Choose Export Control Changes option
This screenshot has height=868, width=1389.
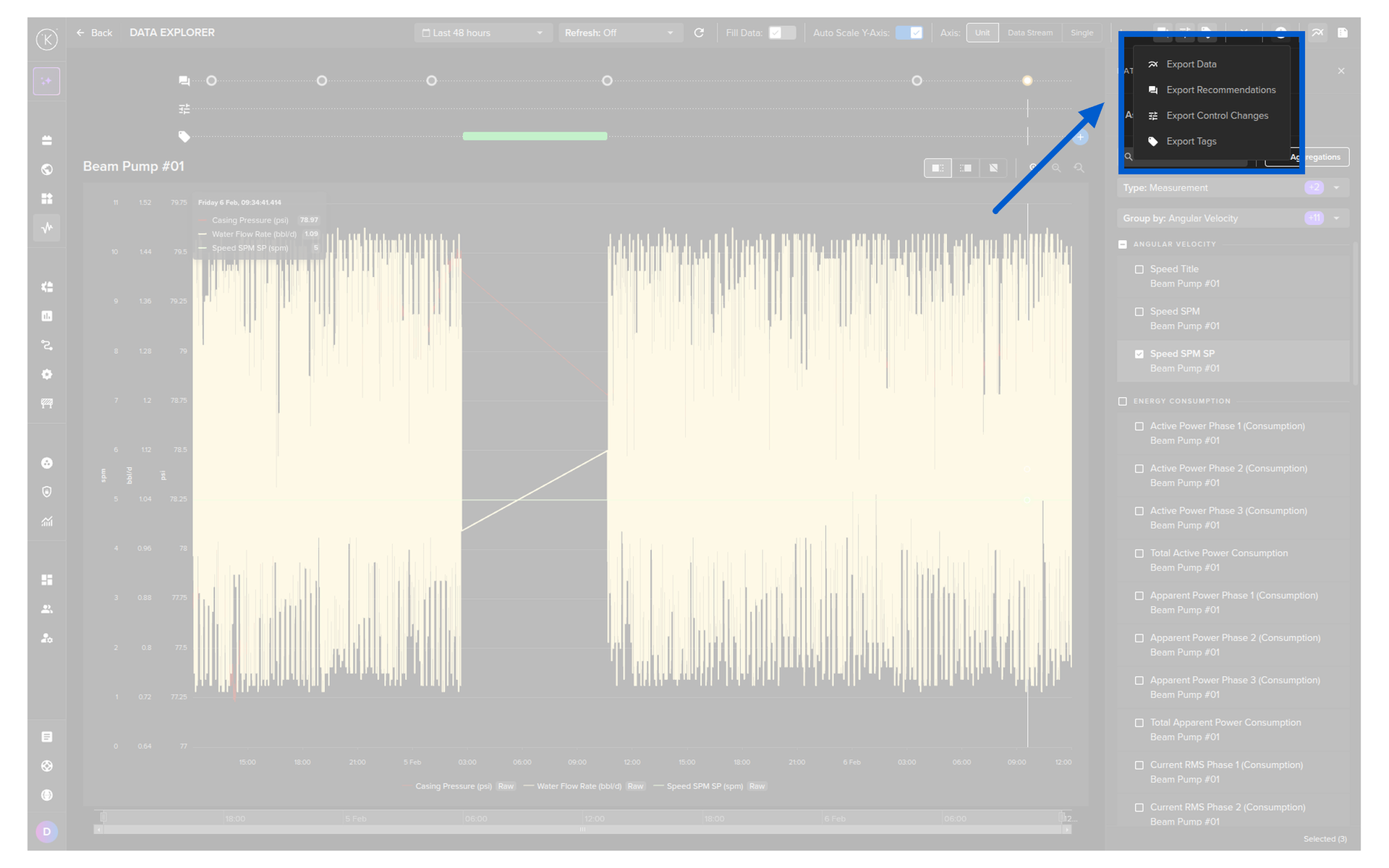pyautogui.click(x=1217, y=116)
